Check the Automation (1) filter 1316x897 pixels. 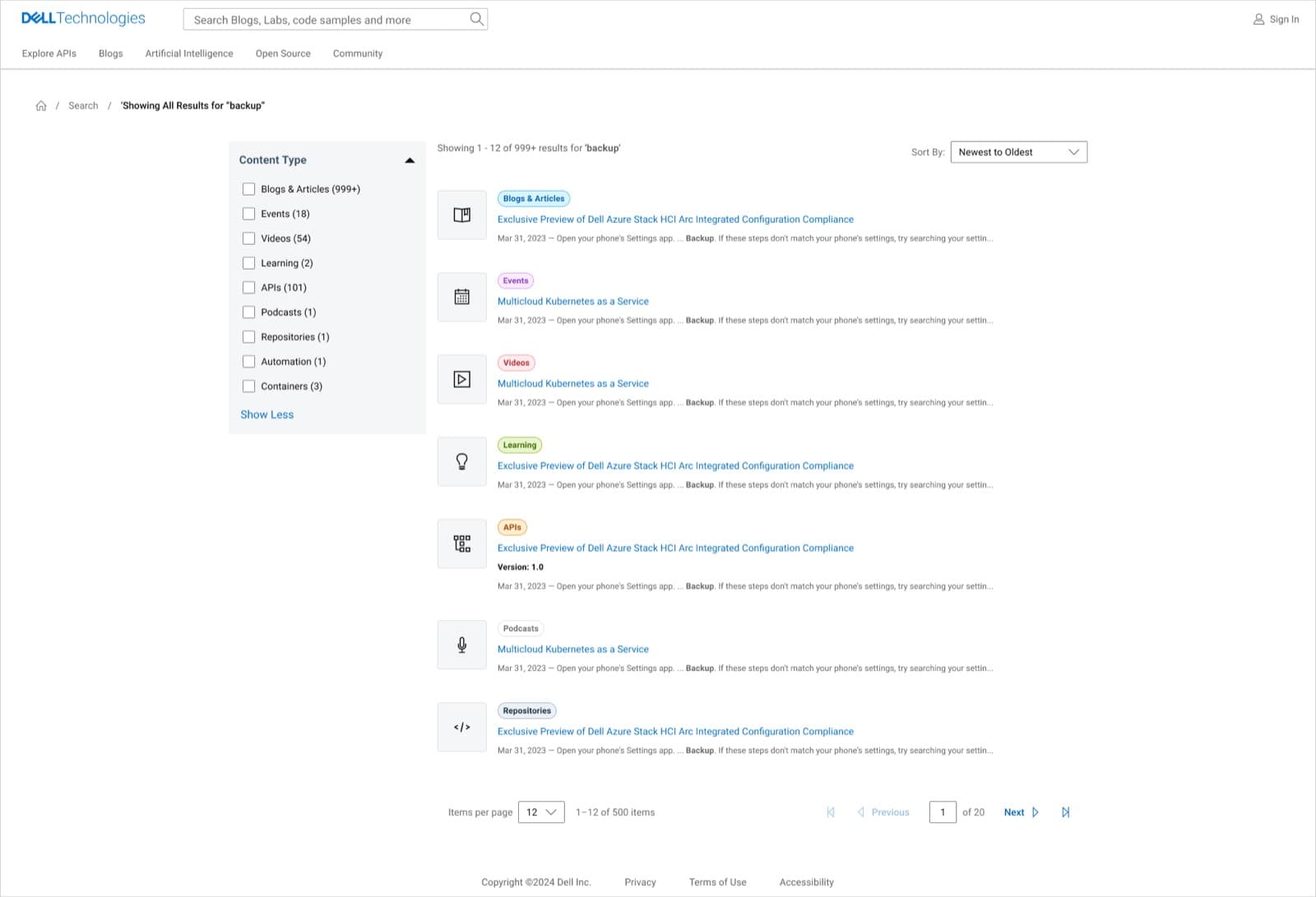[x=248, y=362]
